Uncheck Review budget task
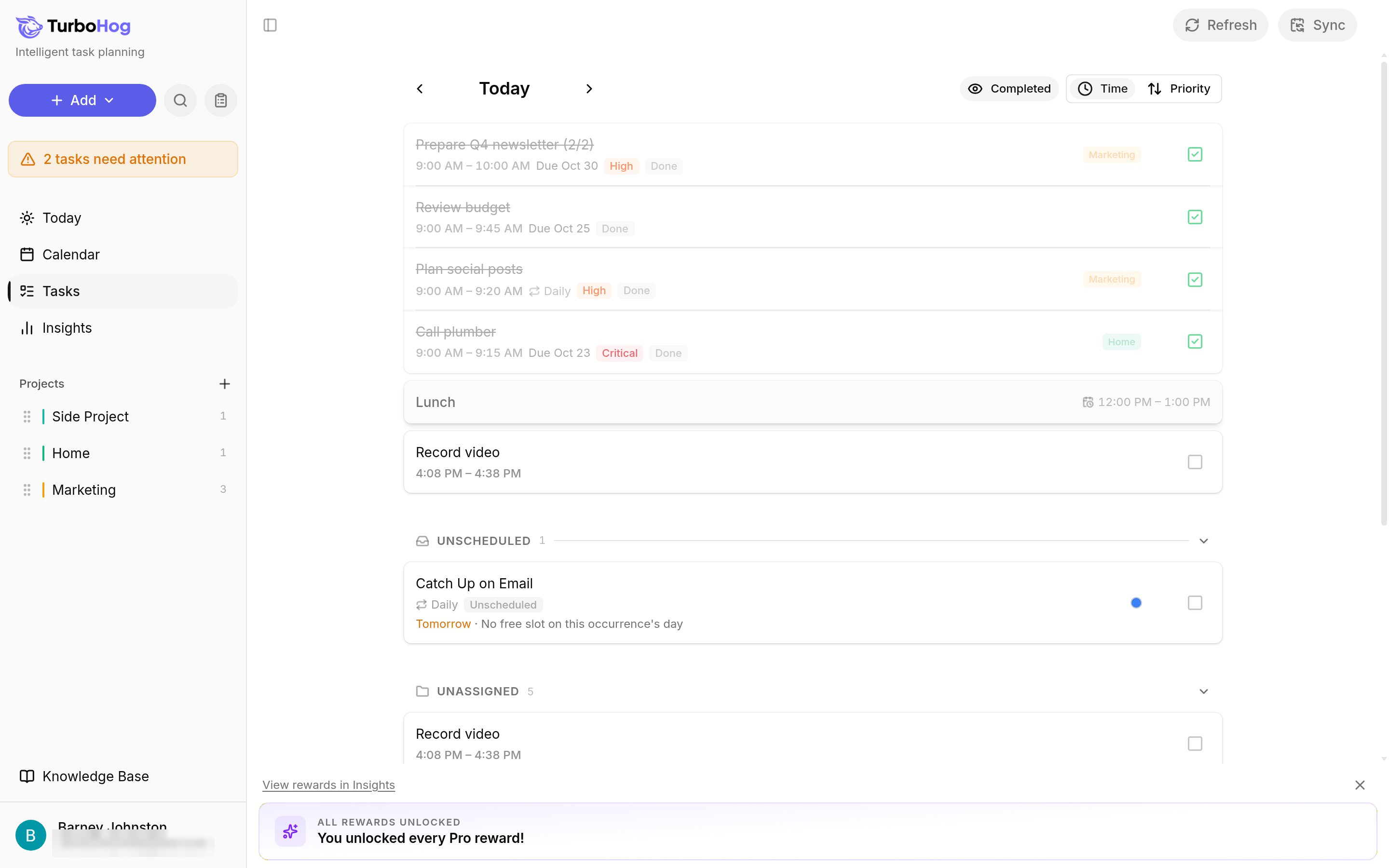This screenshot has height=868, width=1389. [1195, 217]
